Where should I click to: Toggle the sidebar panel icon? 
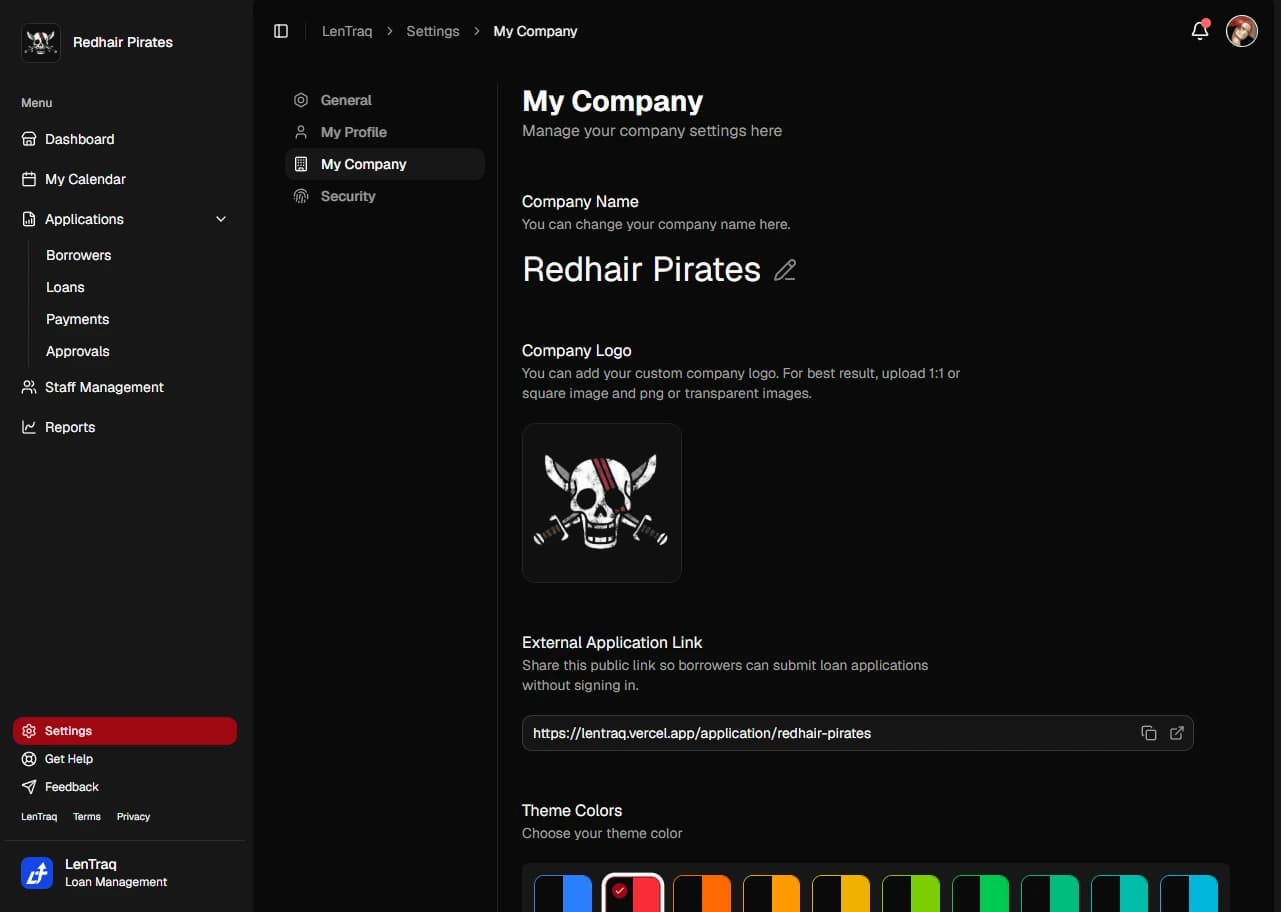tap(281, 31)
